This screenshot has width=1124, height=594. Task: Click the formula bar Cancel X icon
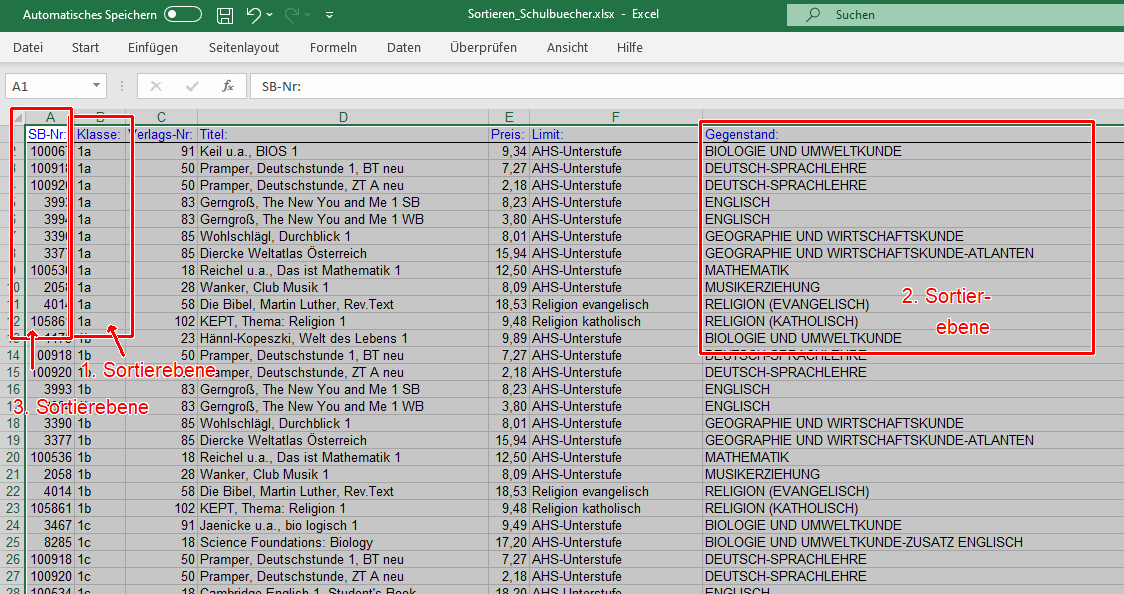tap(156, 86)
